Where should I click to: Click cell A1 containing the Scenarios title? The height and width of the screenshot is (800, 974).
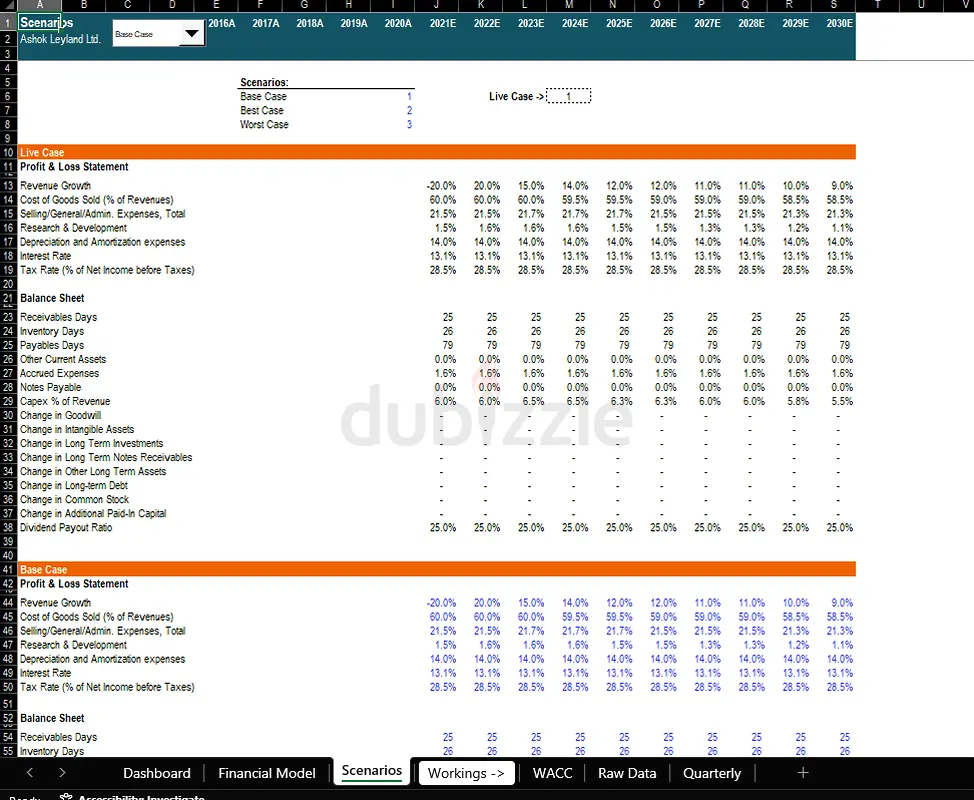click(x=42, y=20)
